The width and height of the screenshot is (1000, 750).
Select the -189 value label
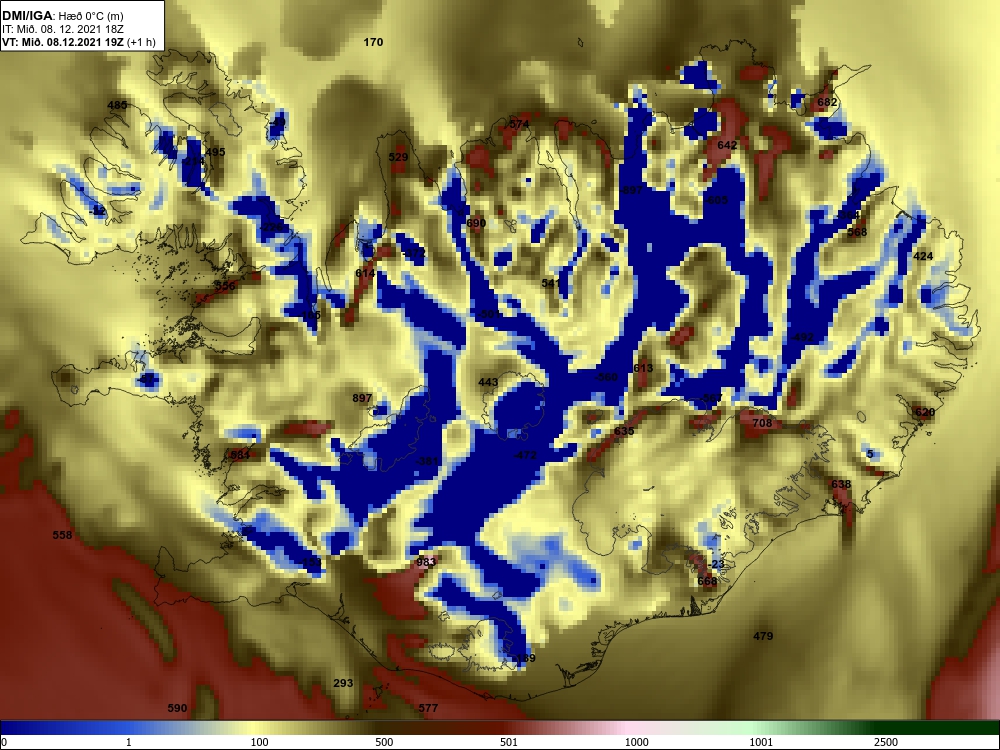click(524, 658)
